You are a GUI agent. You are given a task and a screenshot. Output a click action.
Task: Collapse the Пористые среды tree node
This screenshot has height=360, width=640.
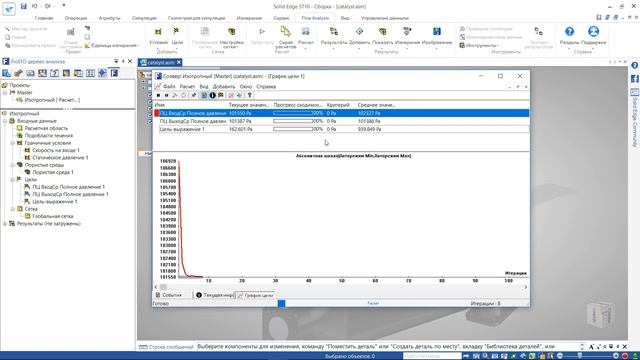[13, 165]
